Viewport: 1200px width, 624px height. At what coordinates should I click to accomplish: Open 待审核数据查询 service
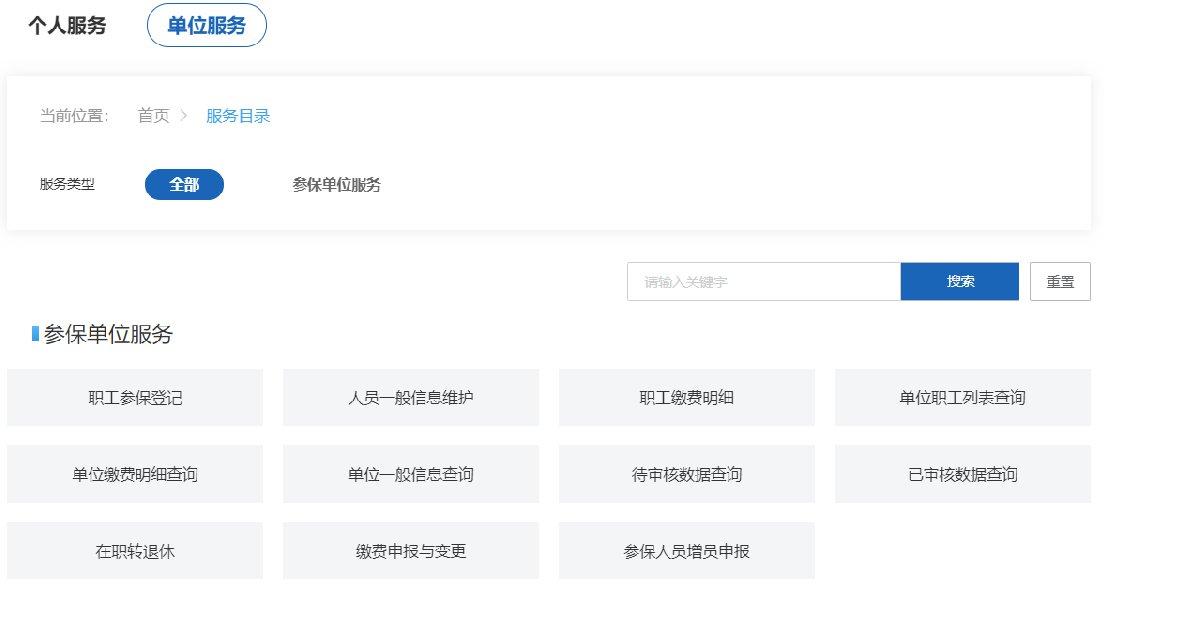point(687,474)
